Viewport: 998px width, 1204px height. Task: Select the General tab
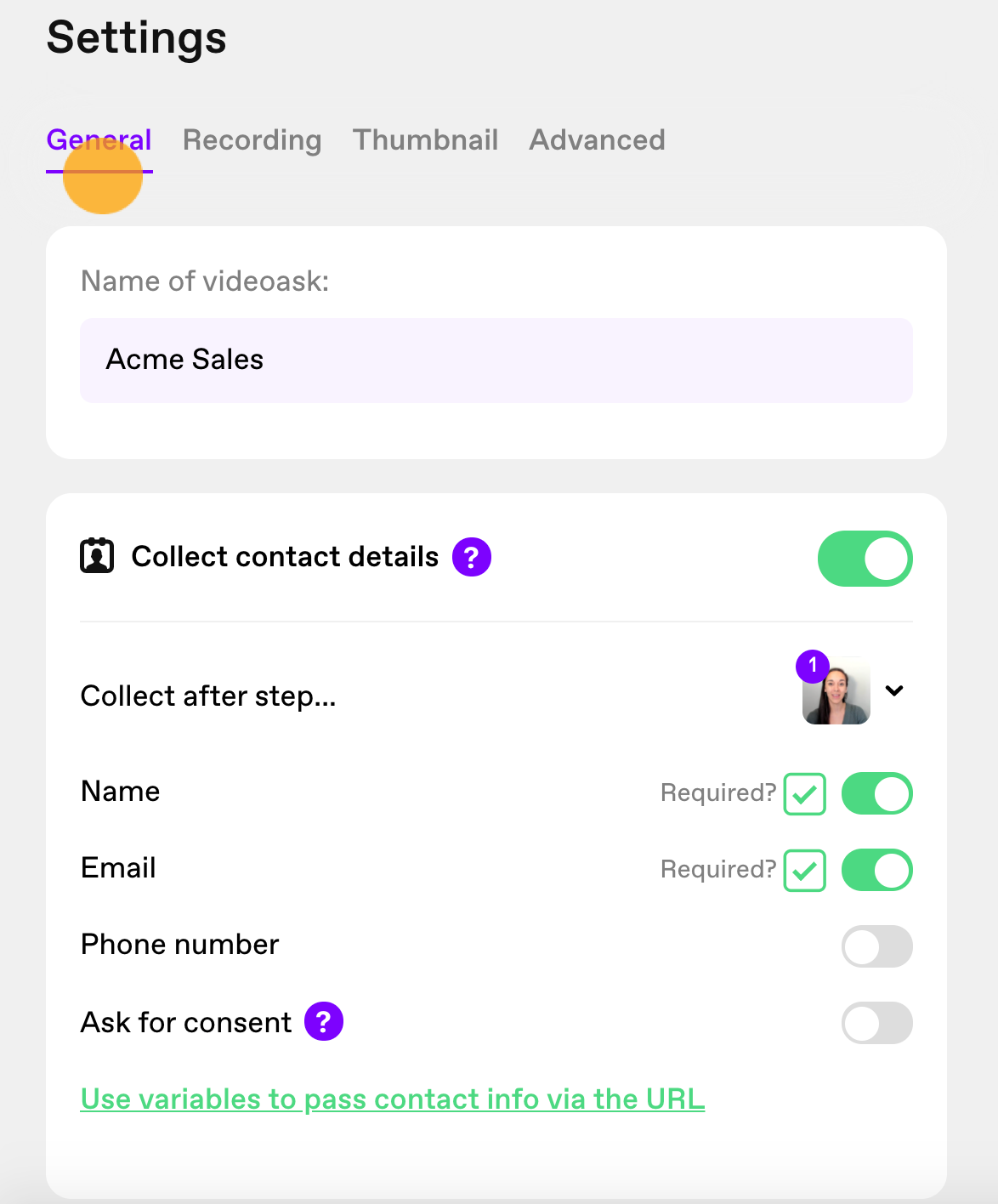click(x=99, y=140)
